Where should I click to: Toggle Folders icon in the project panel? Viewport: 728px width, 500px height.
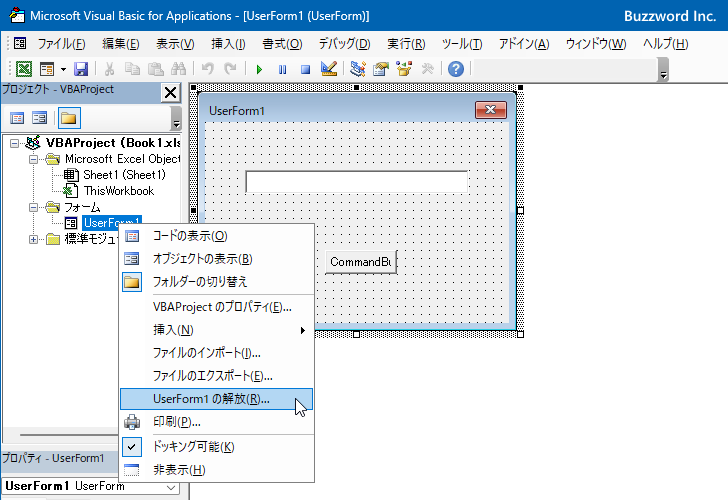pos(69,118)
